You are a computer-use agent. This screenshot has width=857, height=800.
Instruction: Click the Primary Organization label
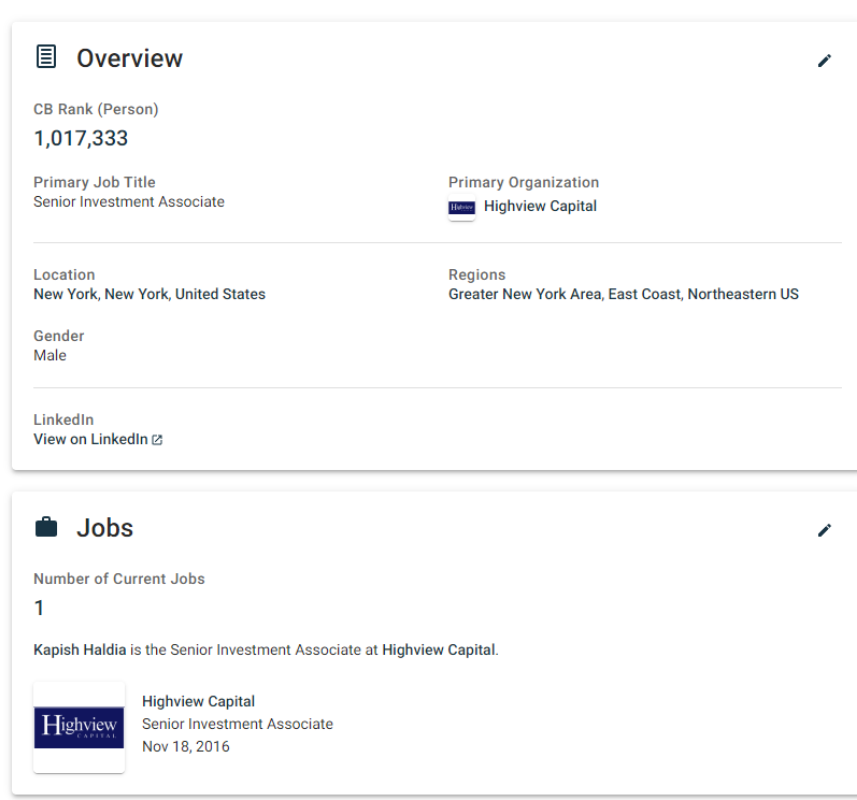[524, 182]
